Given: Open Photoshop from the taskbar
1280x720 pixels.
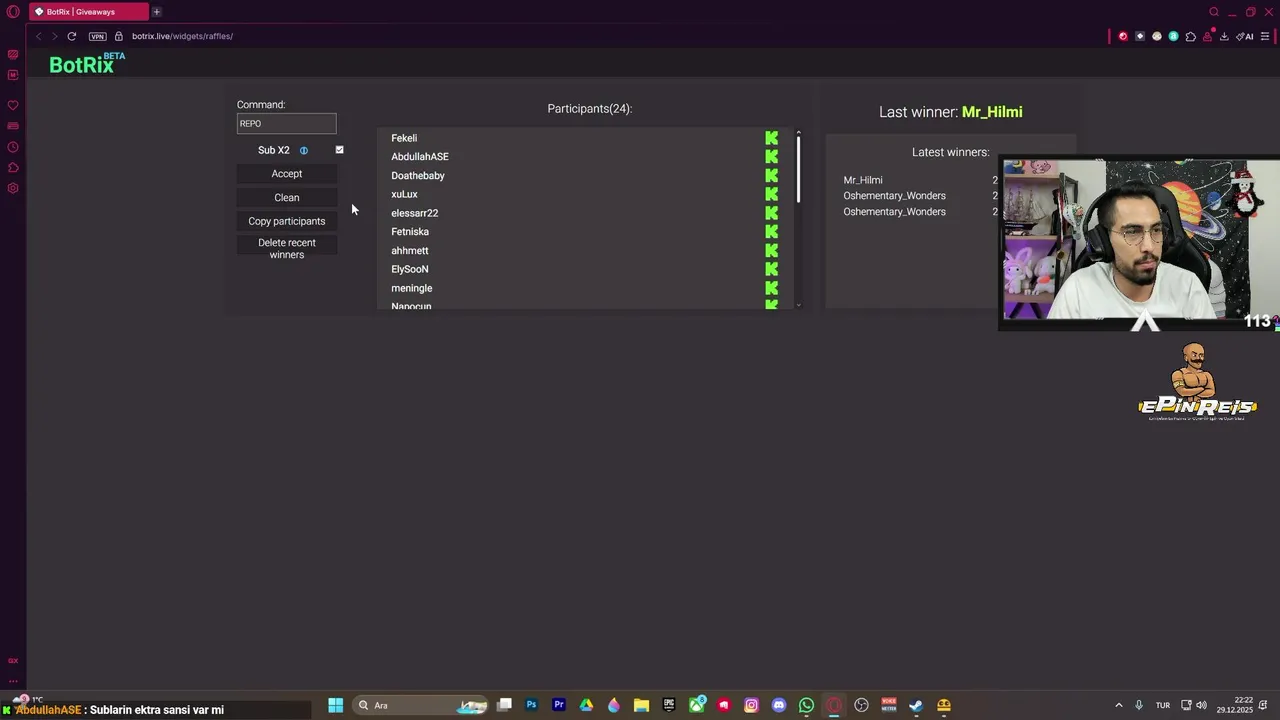Looking at the screenshot, I should 531,705.
